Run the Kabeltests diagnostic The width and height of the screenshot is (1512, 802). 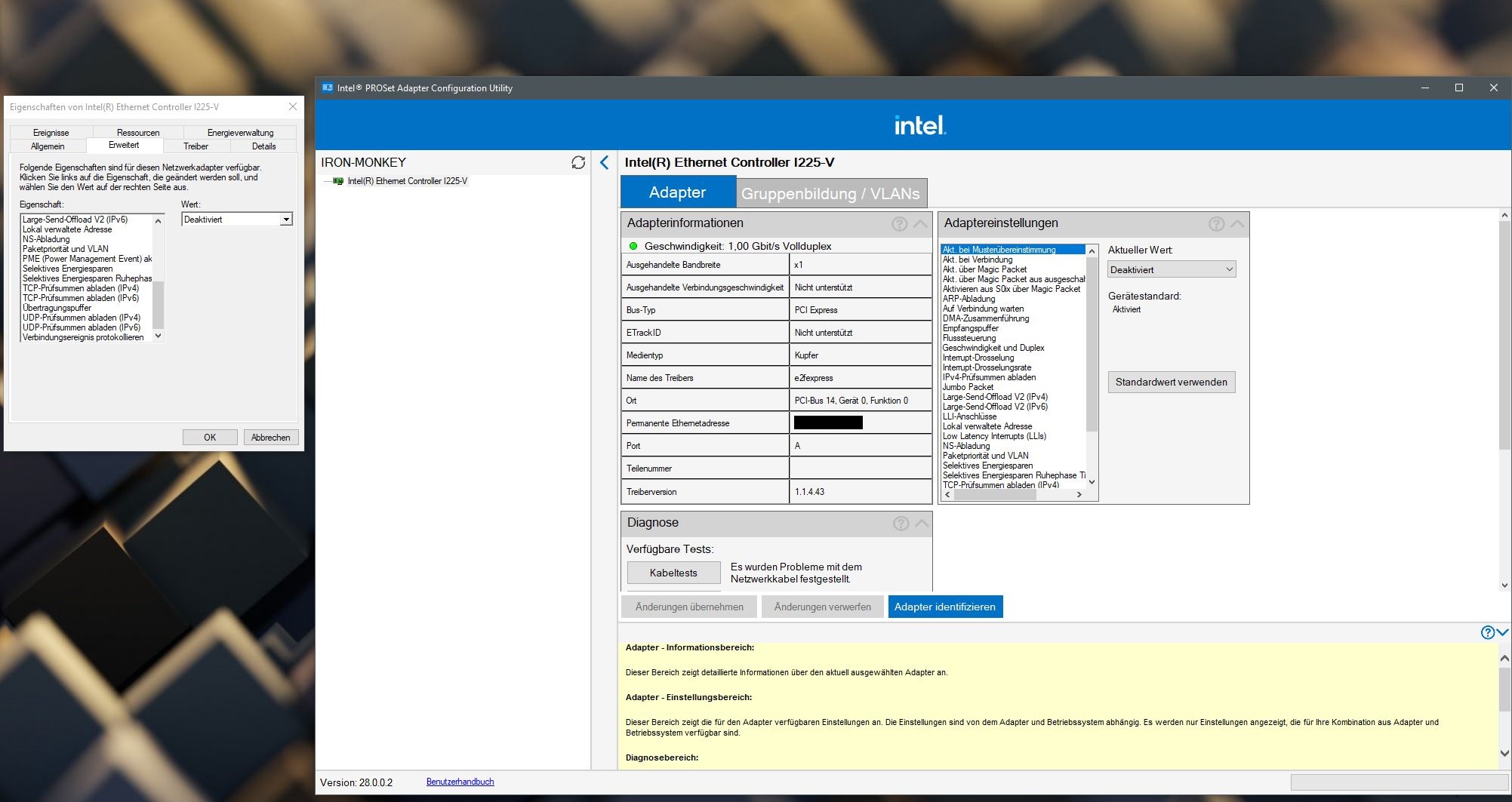(673, 573)
